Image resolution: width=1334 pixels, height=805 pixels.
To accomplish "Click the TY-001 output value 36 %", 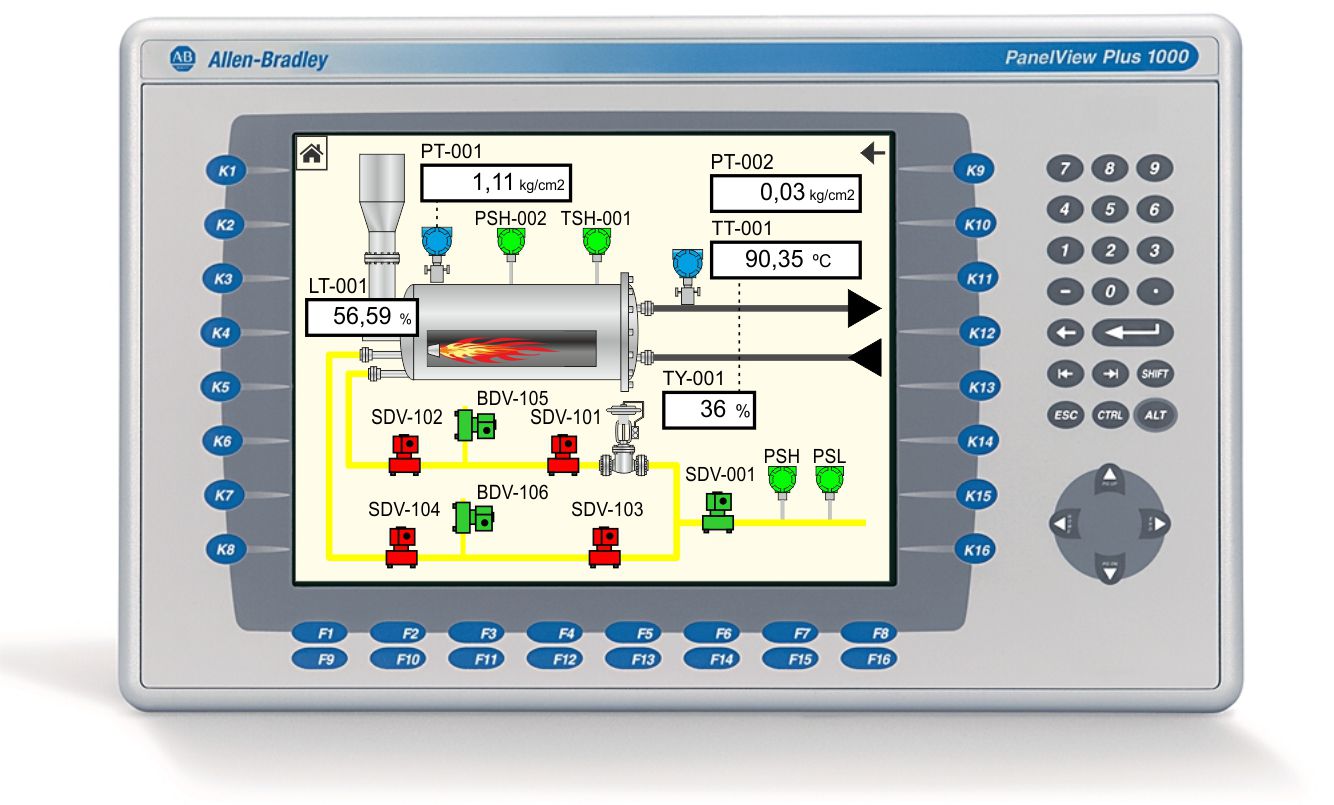I will click(710, 410).
